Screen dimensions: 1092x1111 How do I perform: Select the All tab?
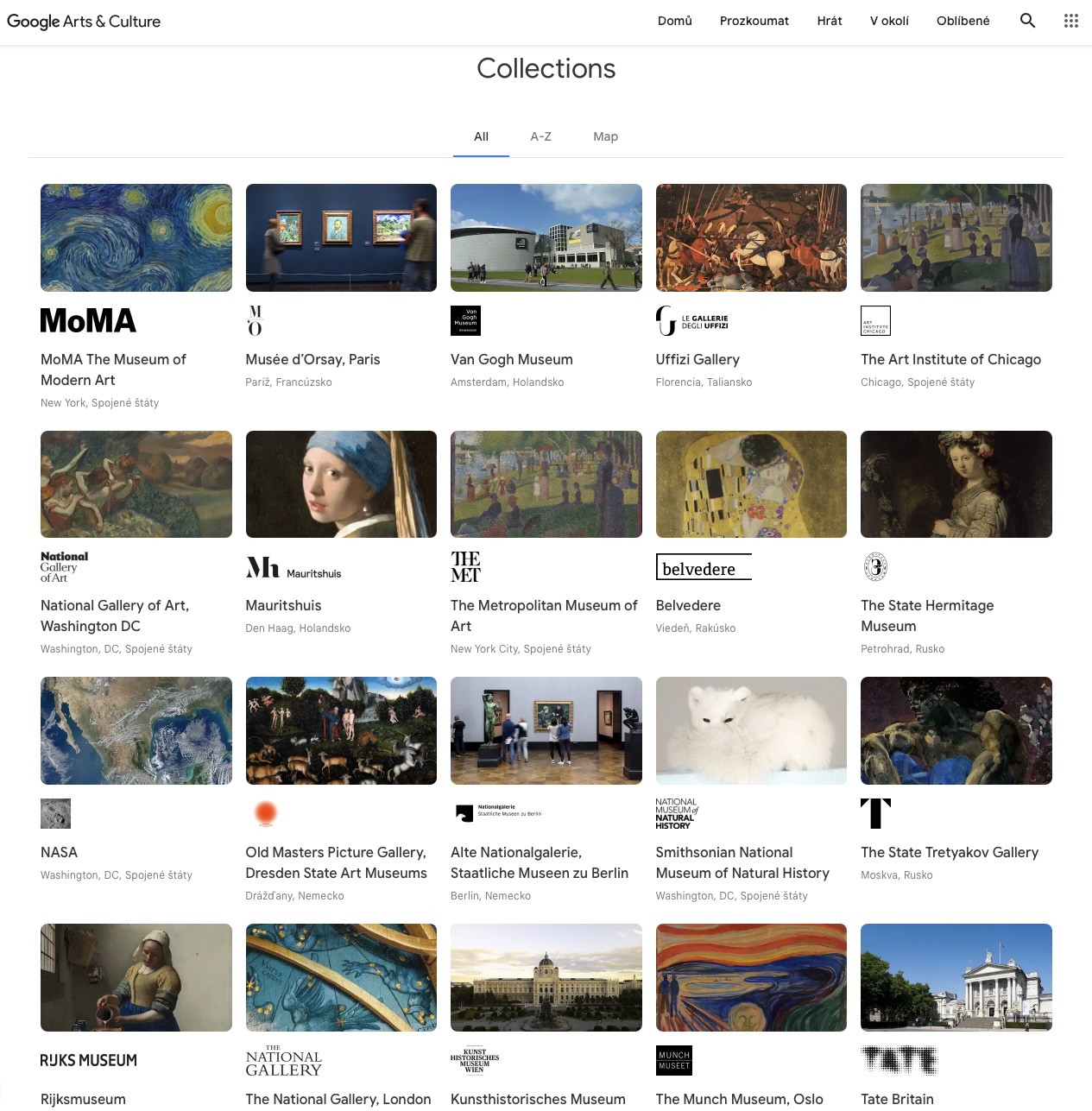pos(481,136)
